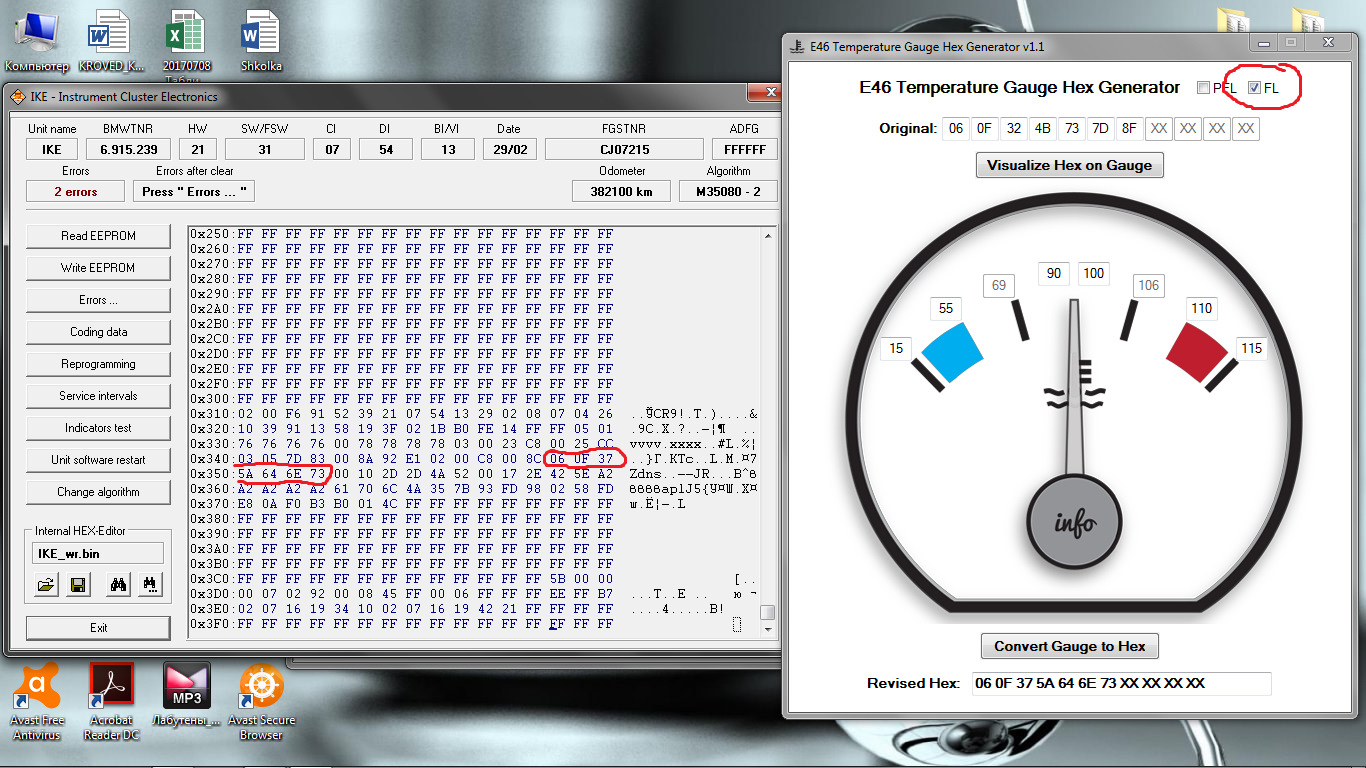Save file with the floppy disk icon
The image size is (1366, 768).
(78, 585)
